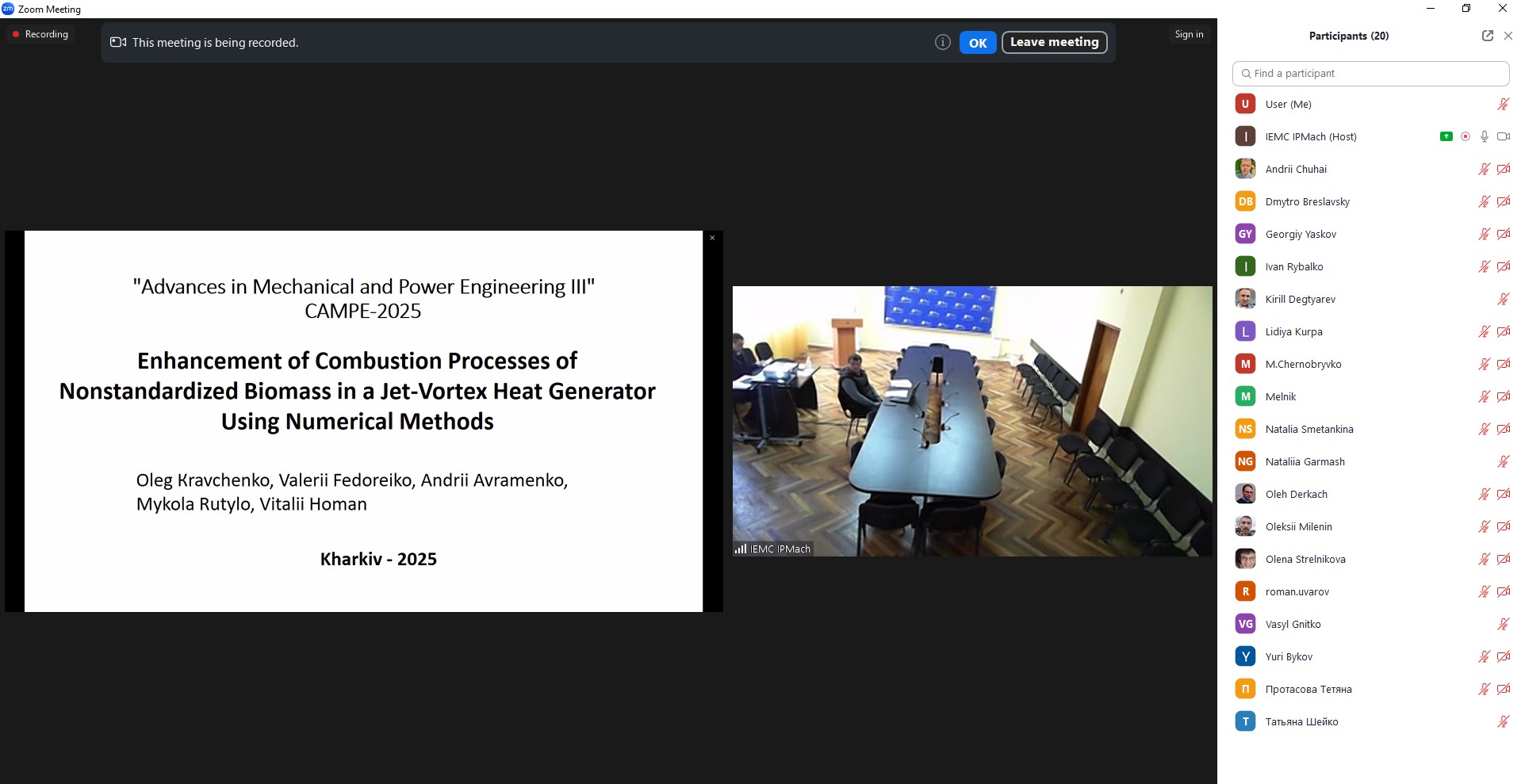The image size is (1521, 784).
Task: Click IEMC IPMach host camera icon
Action: pos(1503,136)
